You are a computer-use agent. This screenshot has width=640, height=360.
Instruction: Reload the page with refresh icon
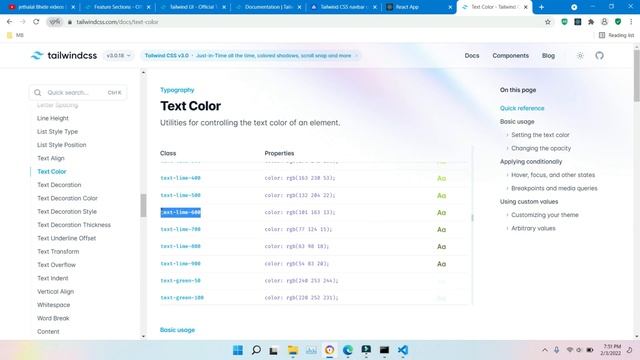pyautogui.click(x=36, y=22)
